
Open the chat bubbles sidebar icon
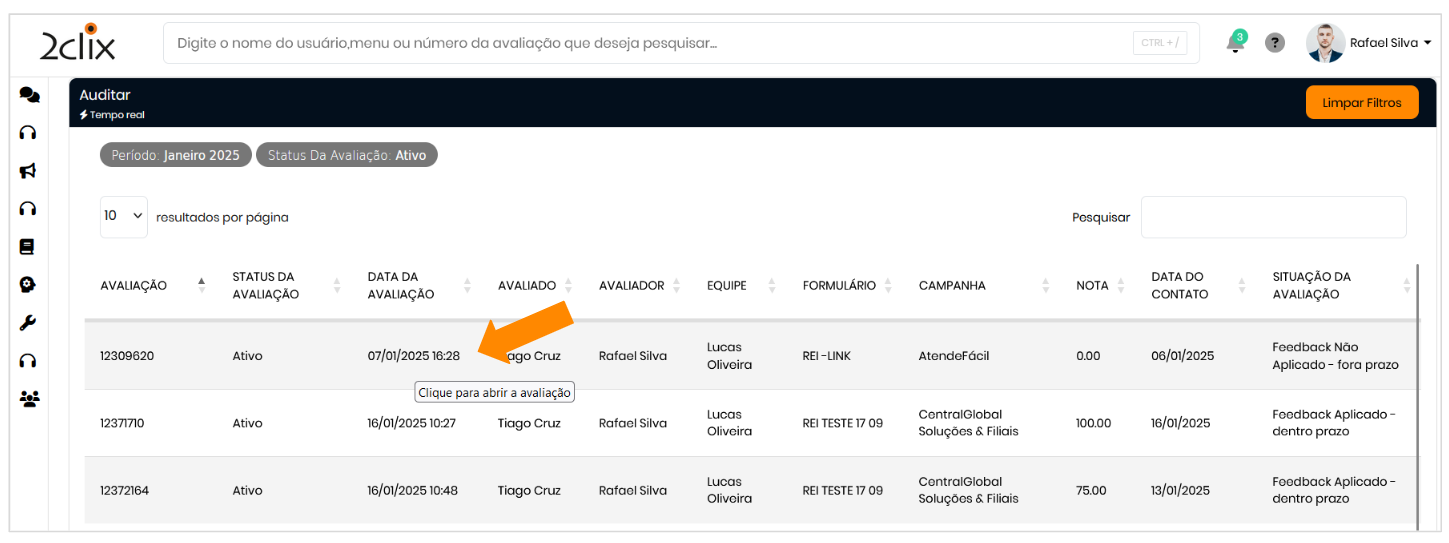click(29, 95)
